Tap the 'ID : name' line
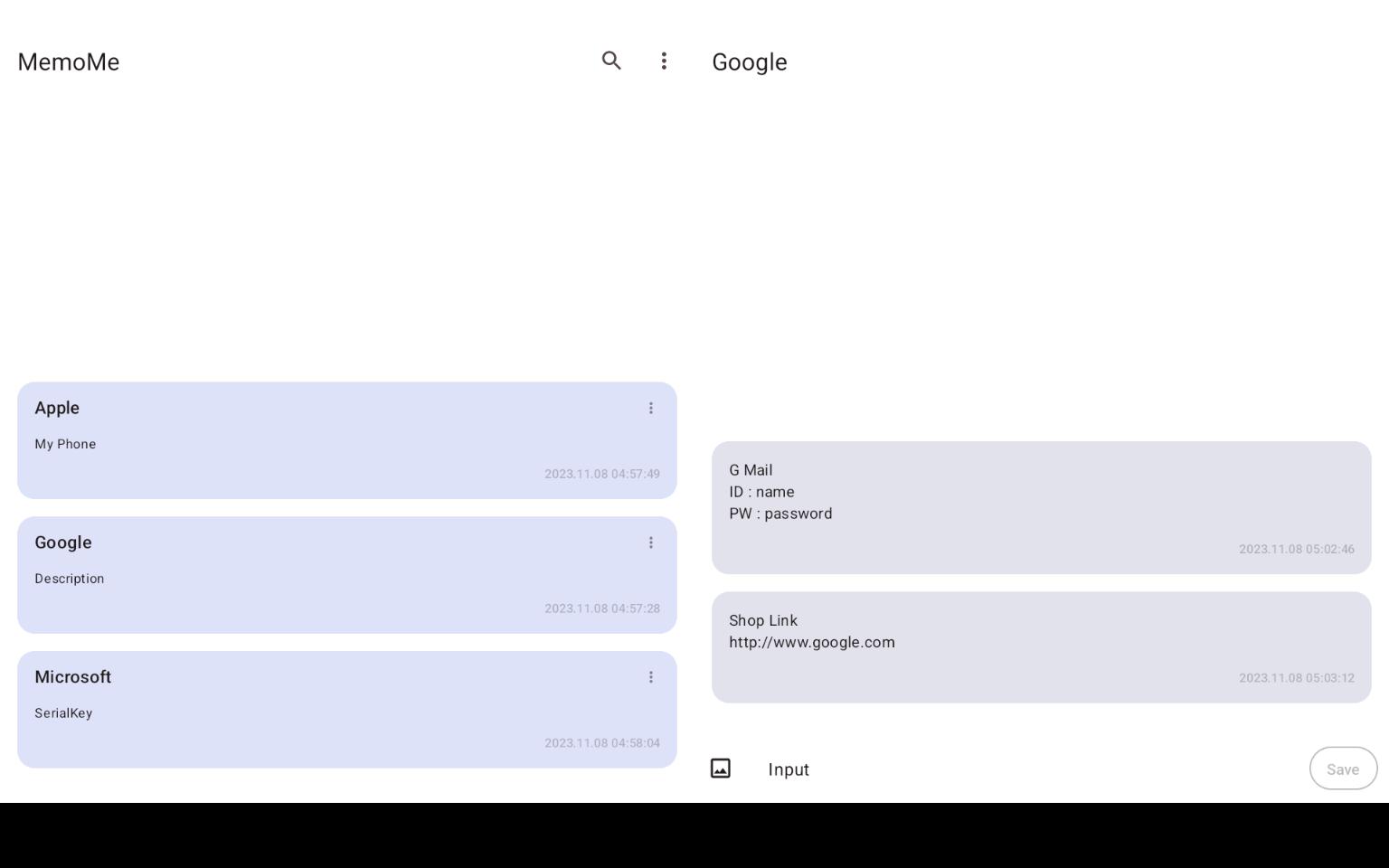Screen dimensions: 1389x868 coord(761,492)
